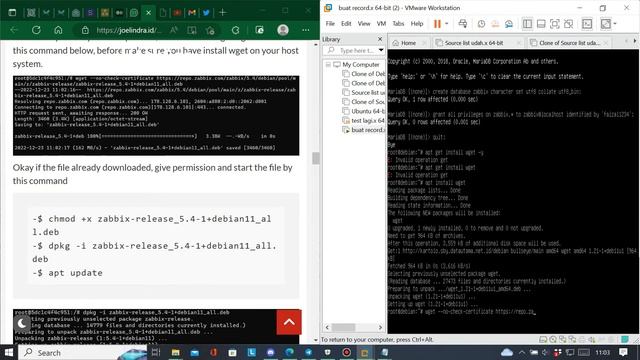Revert VM to previous snapshot

495,24
